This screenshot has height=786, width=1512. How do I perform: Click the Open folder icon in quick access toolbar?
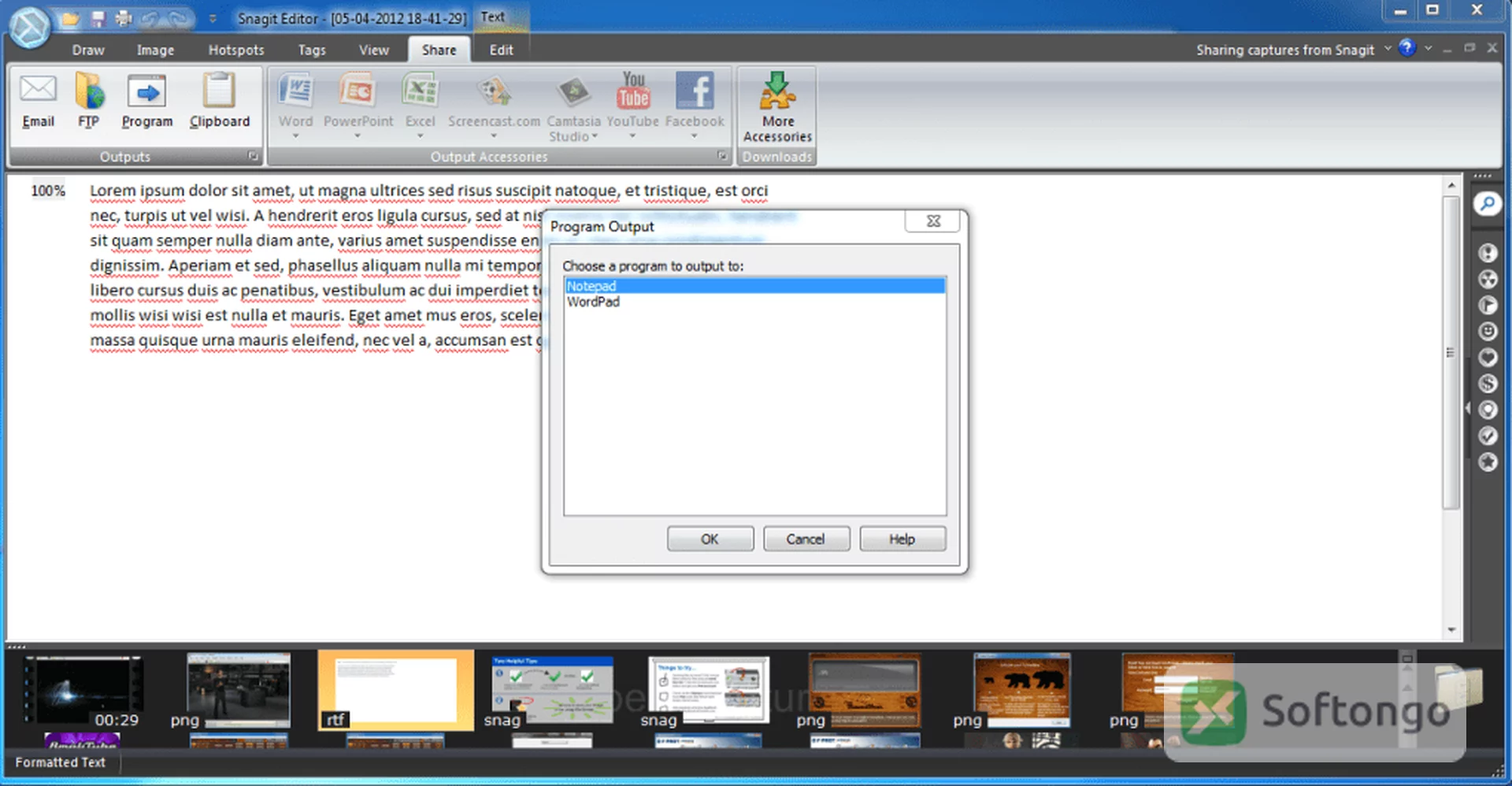72,18
